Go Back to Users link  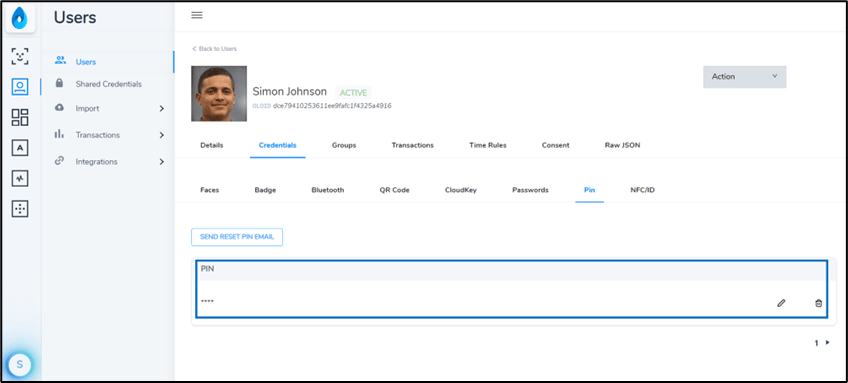click(214, 49)
